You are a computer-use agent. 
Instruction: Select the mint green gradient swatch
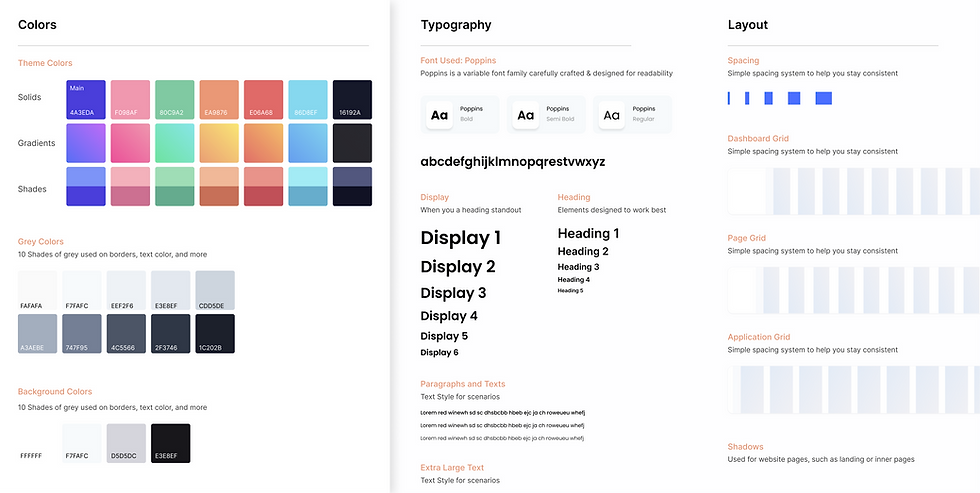click(x=174, y=143)
